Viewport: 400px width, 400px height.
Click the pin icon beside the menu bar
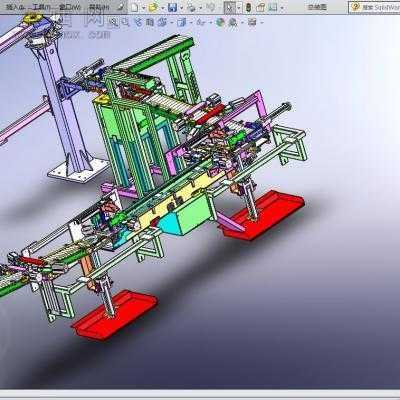click(x=121, y=7)
